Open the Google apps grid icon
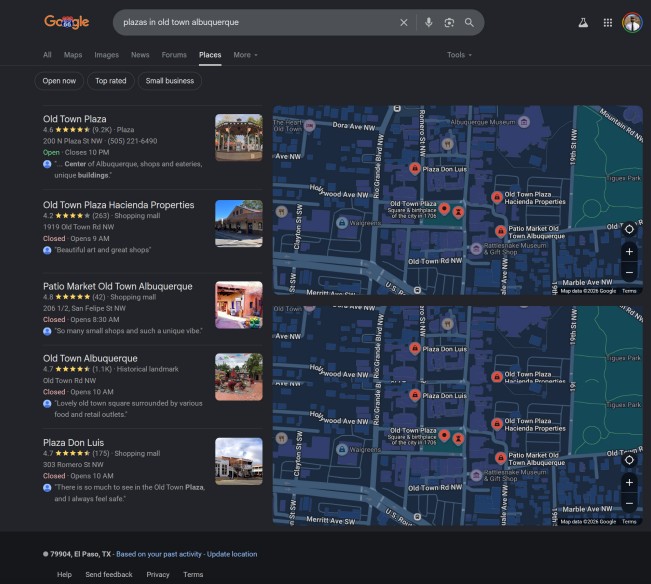 tap(607, 22)
